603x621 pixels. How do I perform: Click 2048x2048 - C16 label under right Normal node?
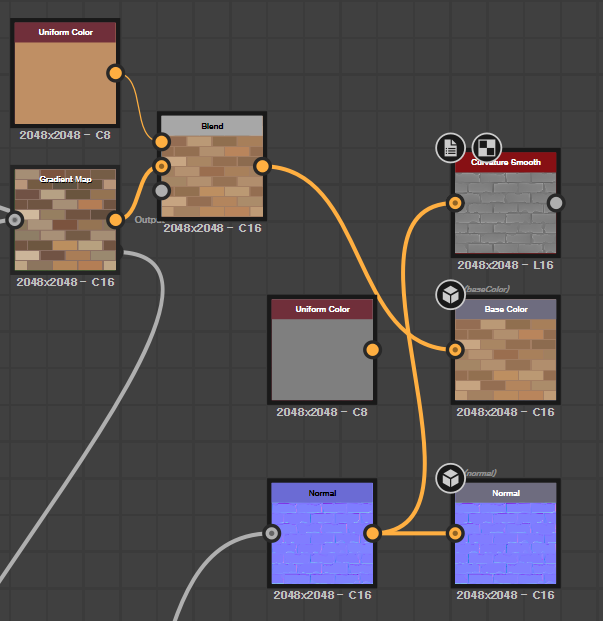coord(506,595)
